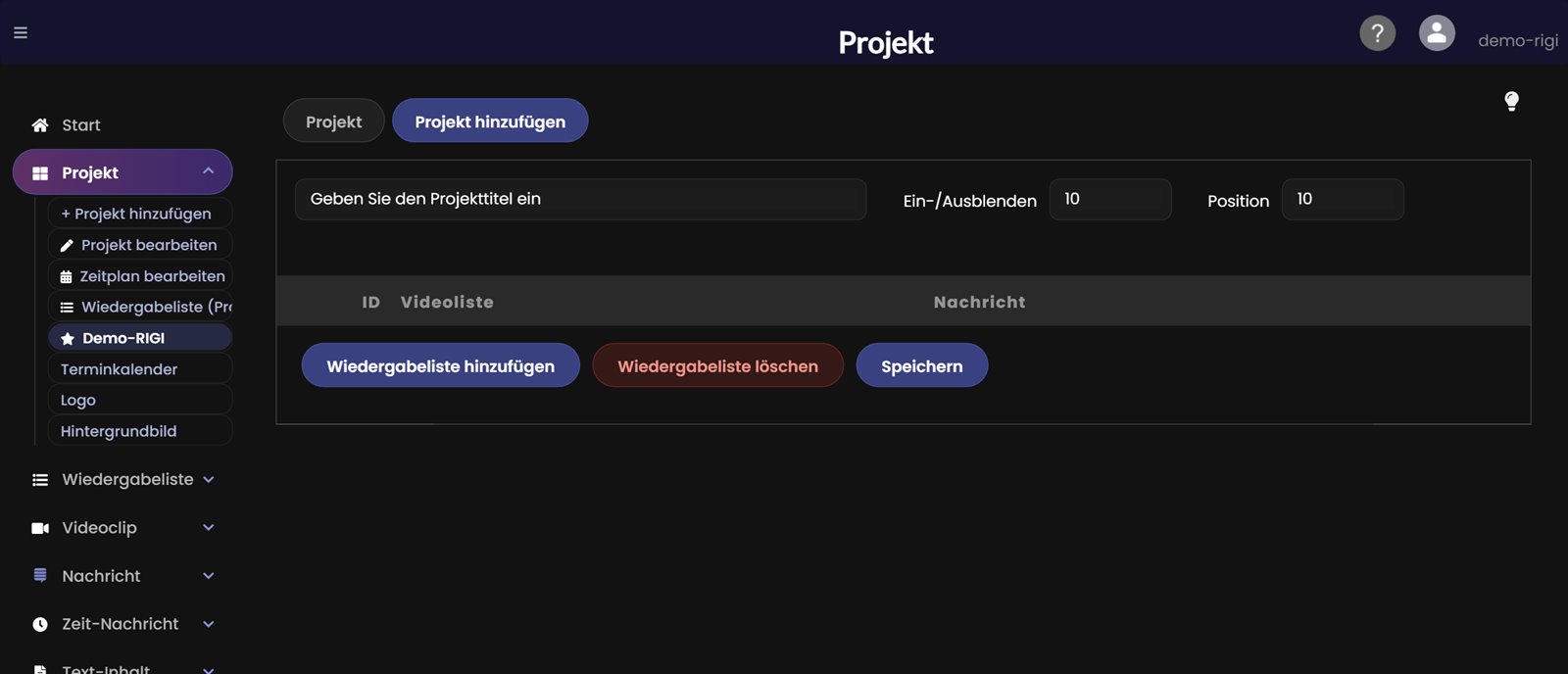This screenshot has height=674, width=1568.
Task: Open Logo in the sidebar
Action: coord(139,400)
